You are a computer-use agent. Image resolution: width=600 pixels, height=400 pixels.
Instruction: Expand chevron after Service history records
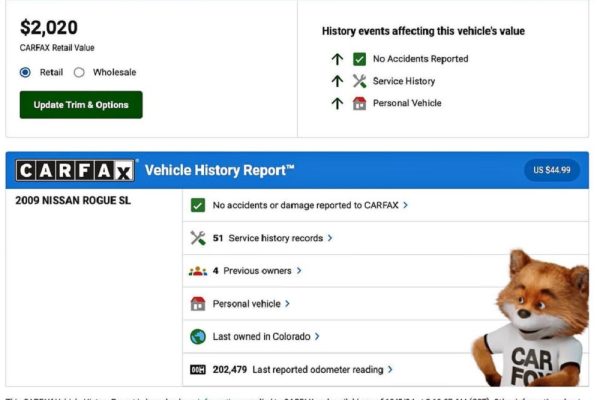click(x=330, y=238)
